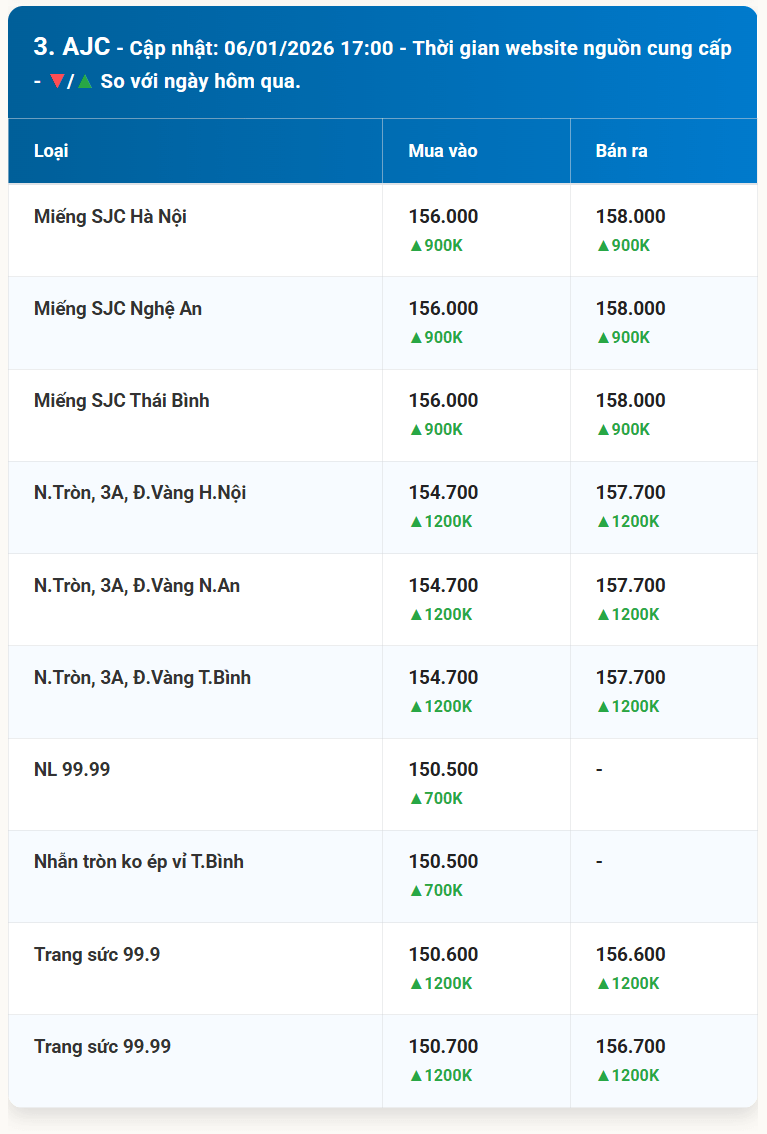Click Mua vào ▲1200K change for Đ.Vàng T.Bình
Screen dimensions: 767x1134
441,707
